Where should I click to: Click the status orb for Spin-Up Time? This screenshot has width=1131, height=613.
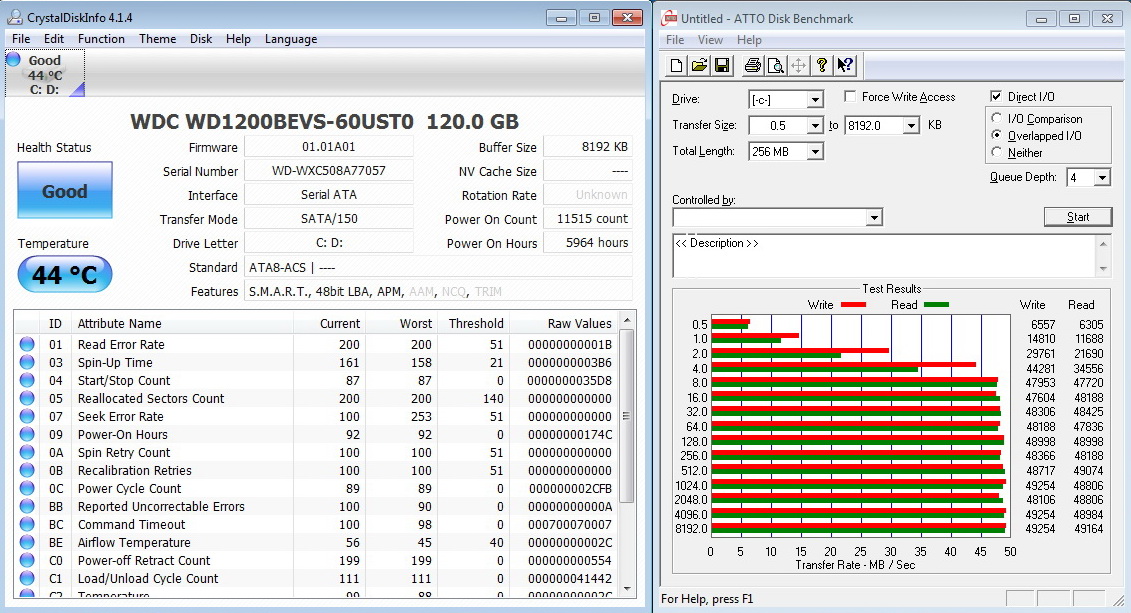[x=27, y=362]
